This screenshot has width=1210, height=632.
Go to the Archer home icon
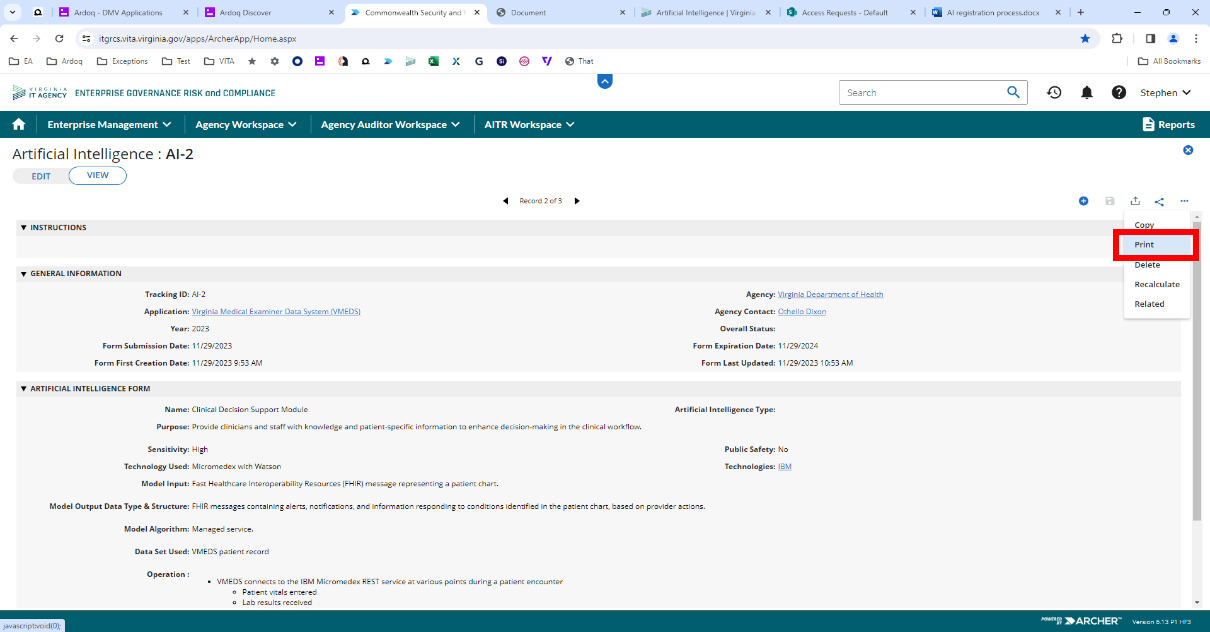[x=18, y=125]
